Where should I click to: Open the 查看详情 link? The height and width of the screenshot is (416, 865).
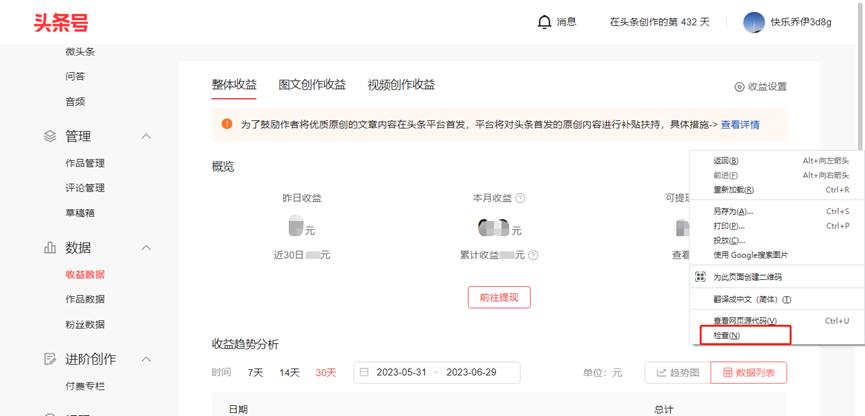740,124
